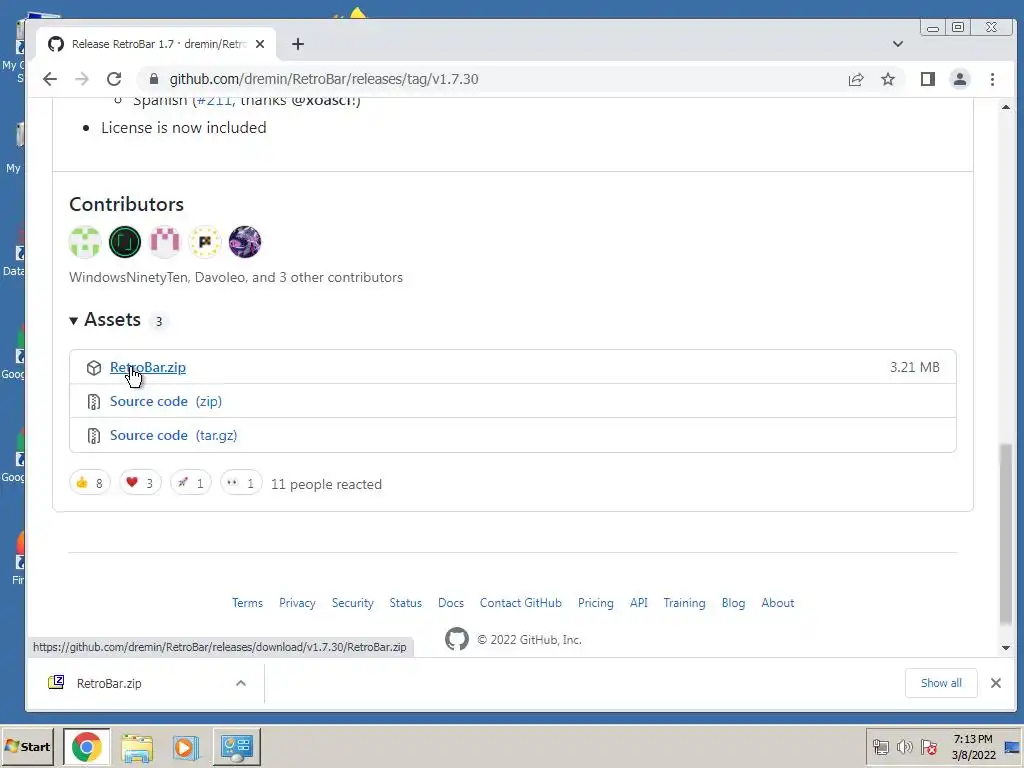
Task: Open the Security footer link
Action: coord(353,603)
